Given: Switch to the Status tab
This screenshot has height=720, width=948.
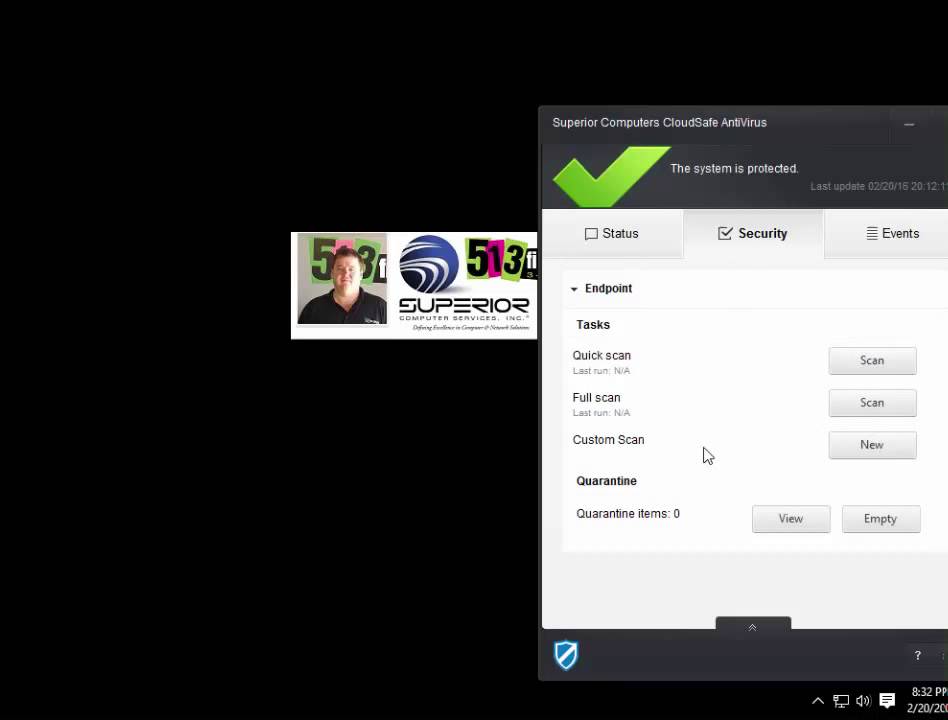Looking at the screenshot, I should pos(612,234).
